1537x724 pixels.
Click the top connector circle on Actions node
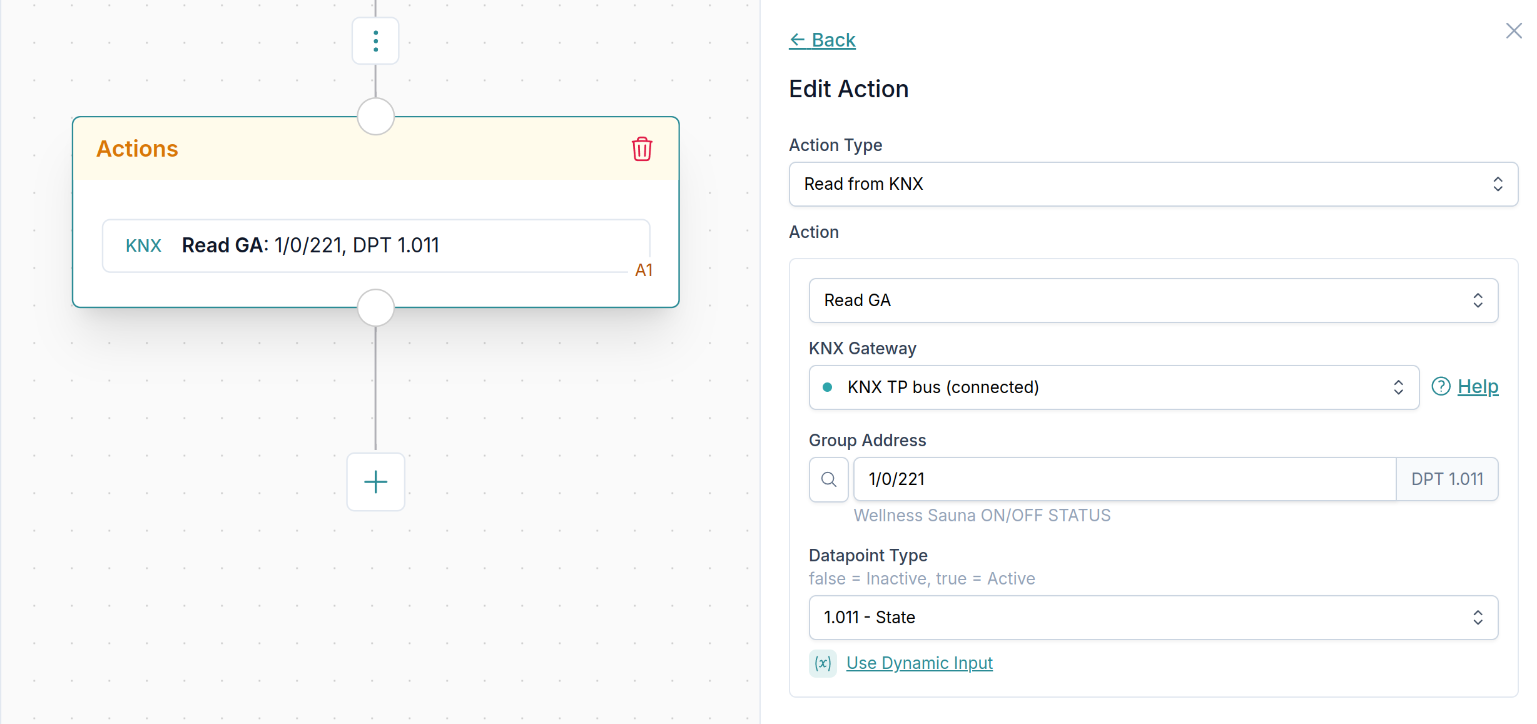375,117
